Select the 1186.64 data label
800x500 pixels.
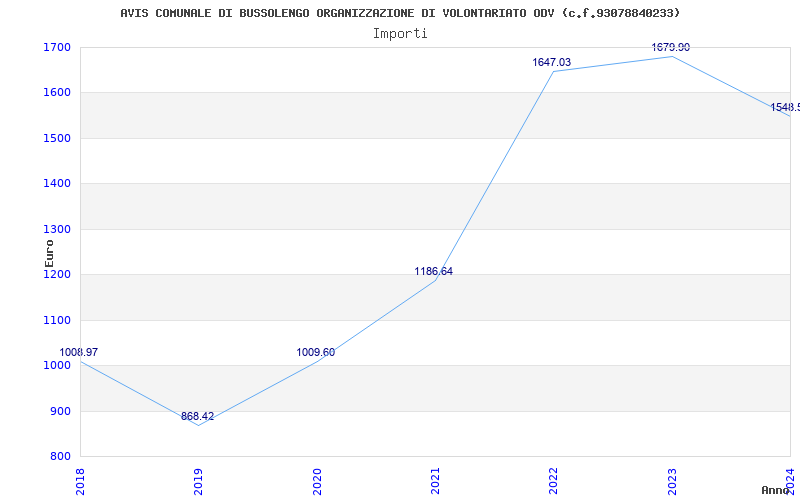(434, 271)
